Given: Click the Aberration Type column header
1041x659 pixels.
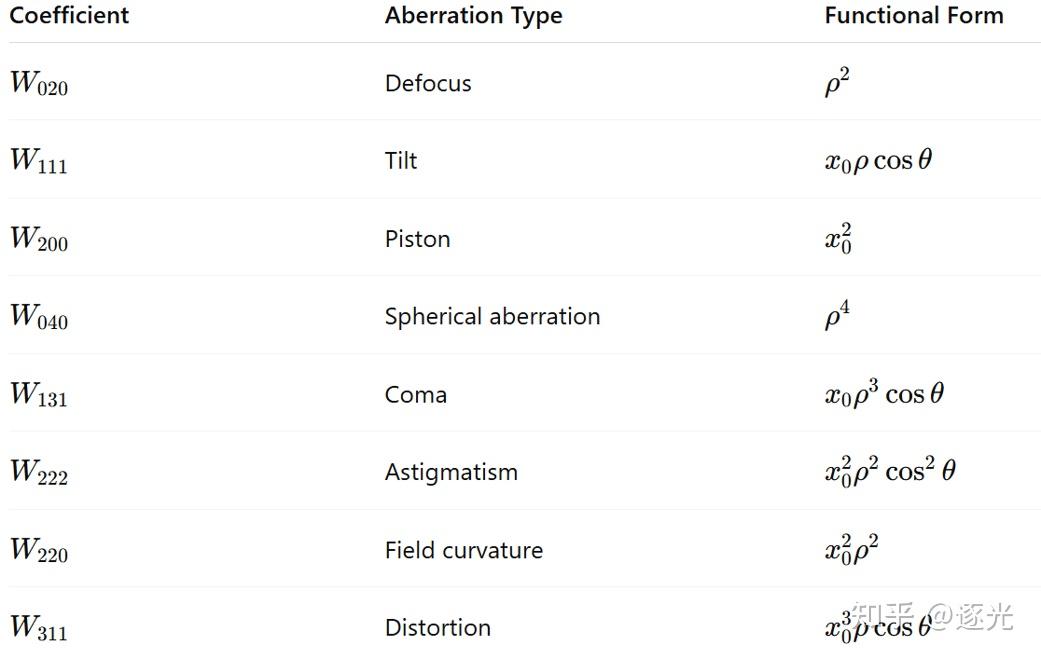Looking at the screenshot, I should 473,16.
